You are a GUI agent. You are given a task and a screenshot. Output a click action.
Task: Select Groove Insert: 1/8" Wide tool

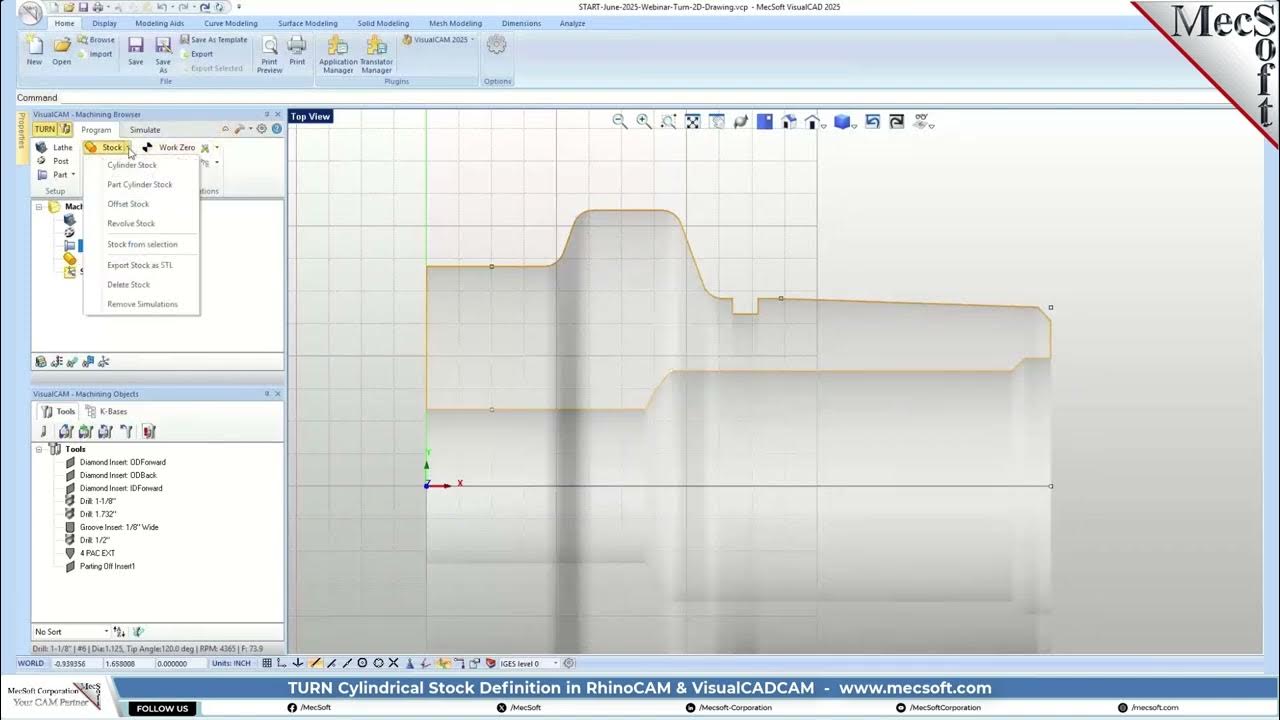[119, 527]
